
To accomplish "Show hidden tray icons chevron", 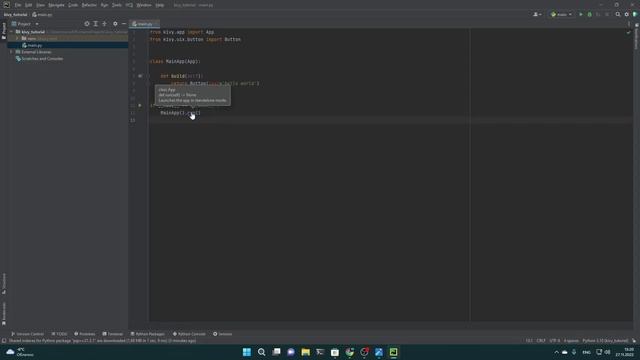I will [x=556, y=352].
